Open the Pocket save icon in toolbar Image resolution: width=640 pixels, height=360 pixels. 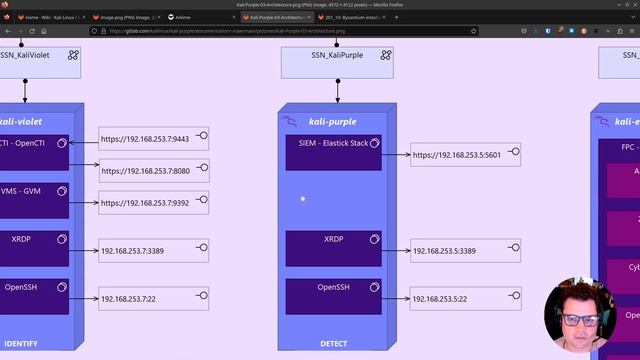pyautogui.click(x=524, y=31)
